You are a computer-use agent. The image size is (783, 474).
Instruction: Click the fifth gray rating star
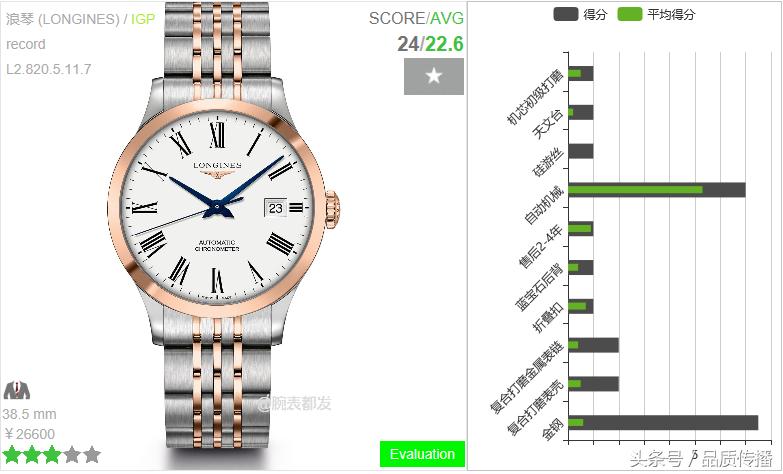coord(92,455)
